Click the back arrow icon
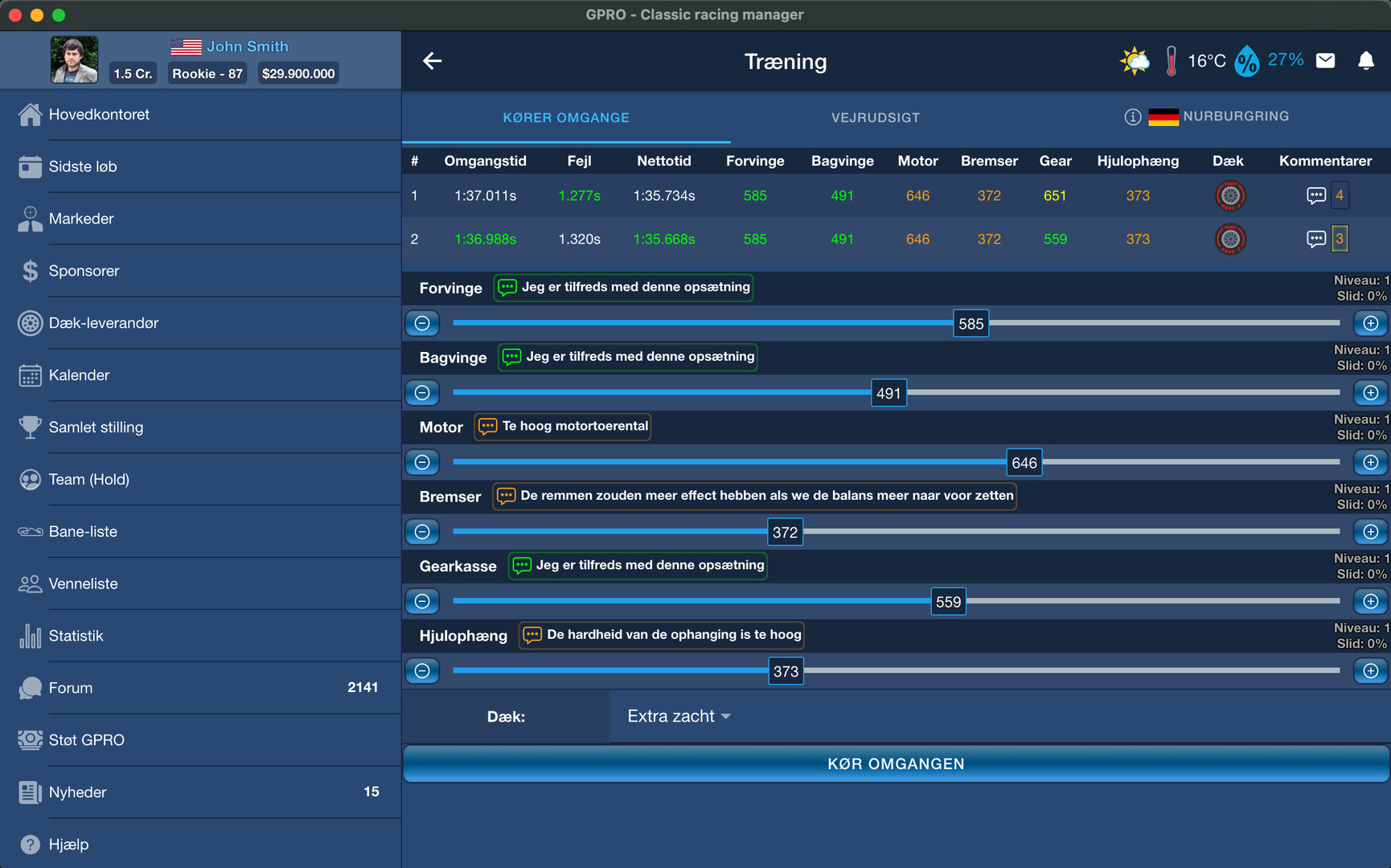Screen dimensions: 1391x868 click(x=433, y=61)
